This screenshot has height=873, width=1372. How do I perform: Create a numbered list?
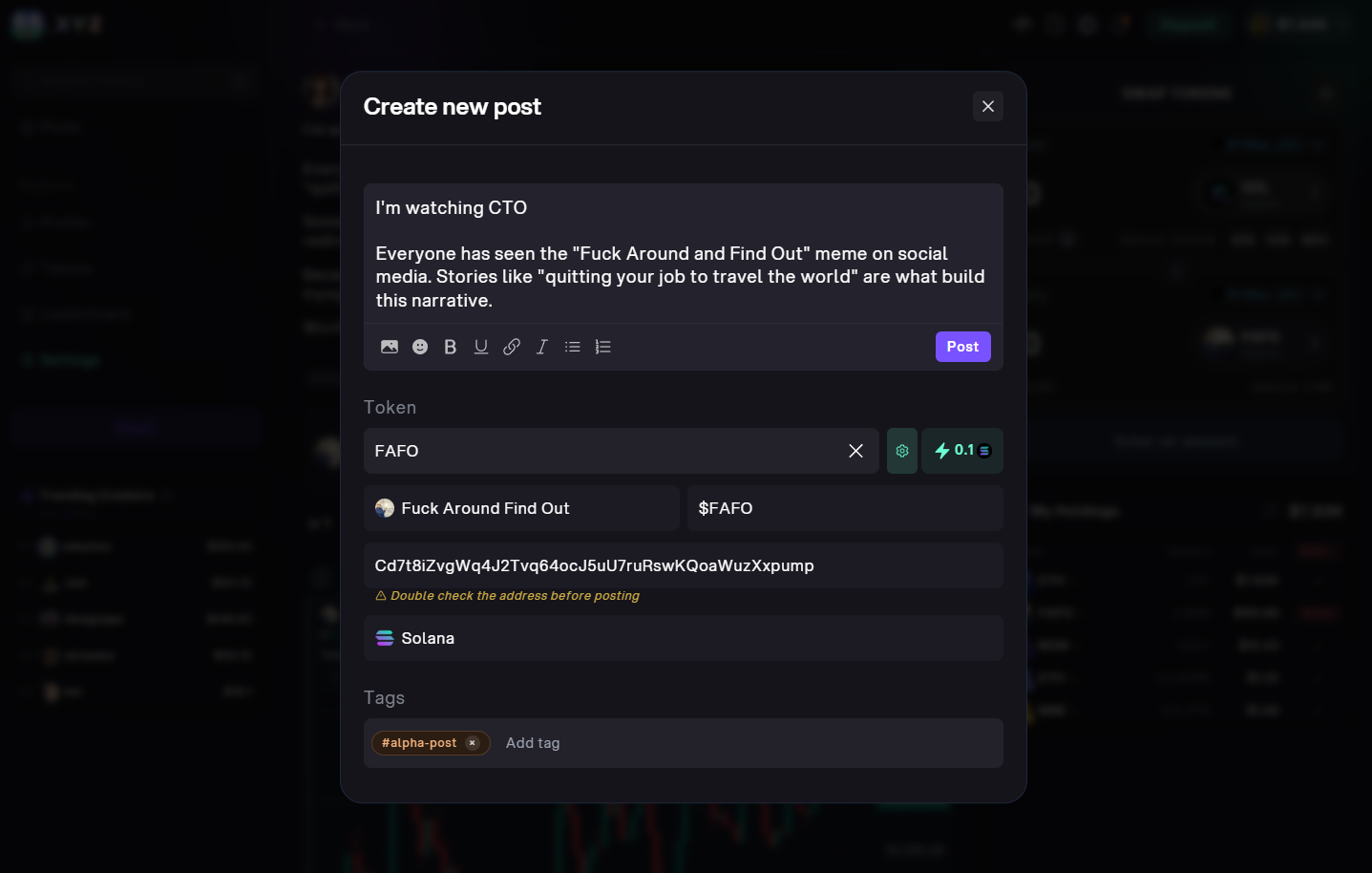point(602,347)
